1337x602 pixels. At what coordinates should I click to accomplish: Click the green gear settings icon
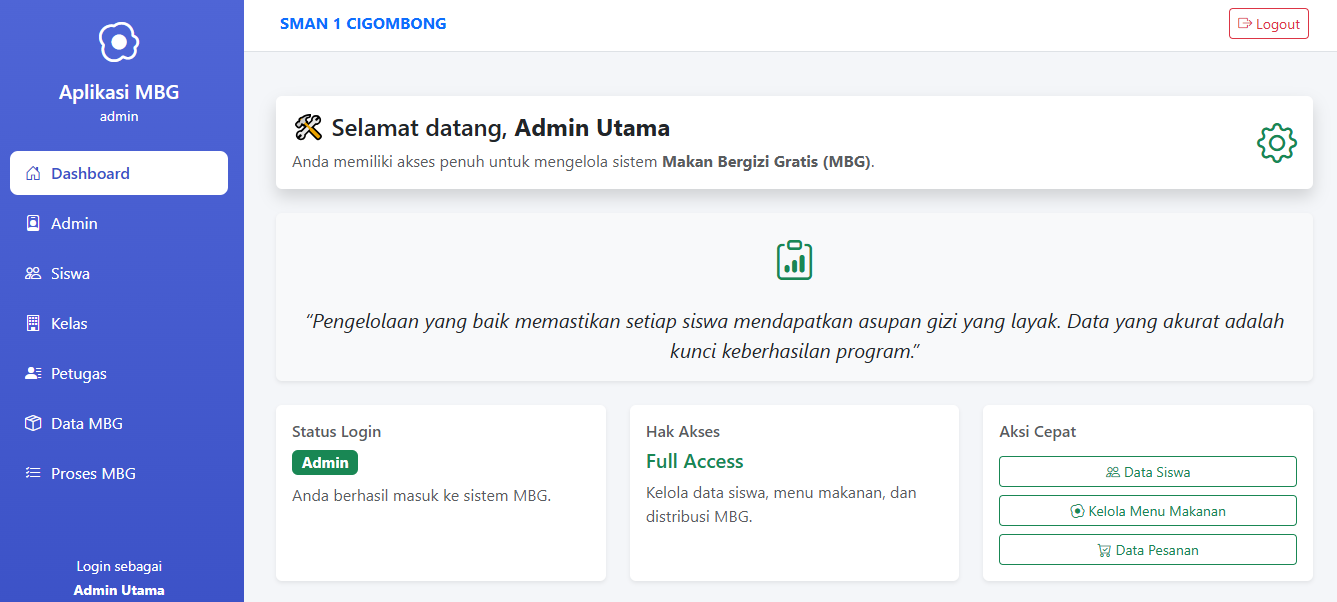pyautogui.click(x=1276, y=143)
